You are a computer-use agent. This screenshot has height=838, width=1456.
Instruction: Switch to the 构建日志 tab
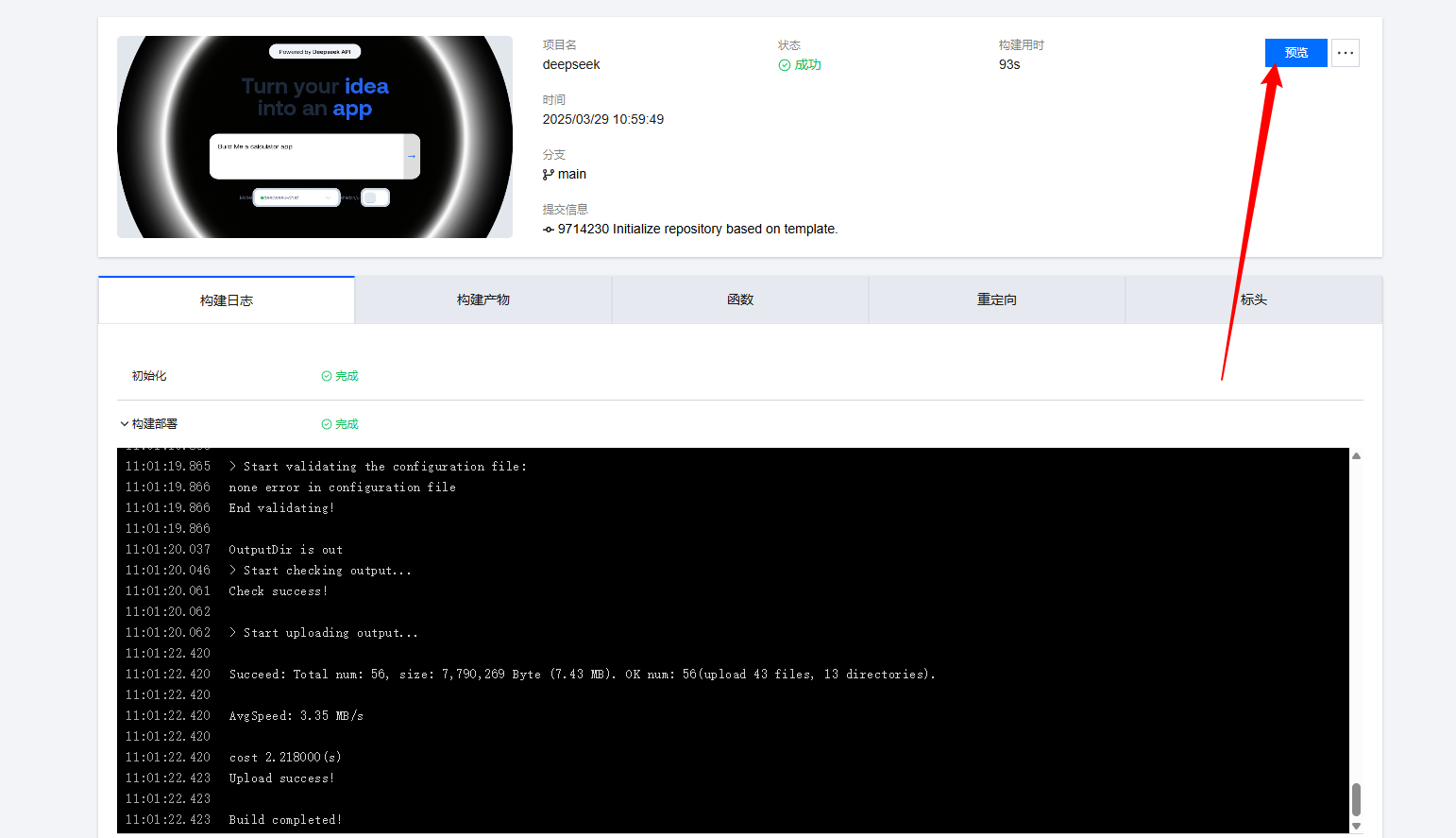click(x=227, y=300)
